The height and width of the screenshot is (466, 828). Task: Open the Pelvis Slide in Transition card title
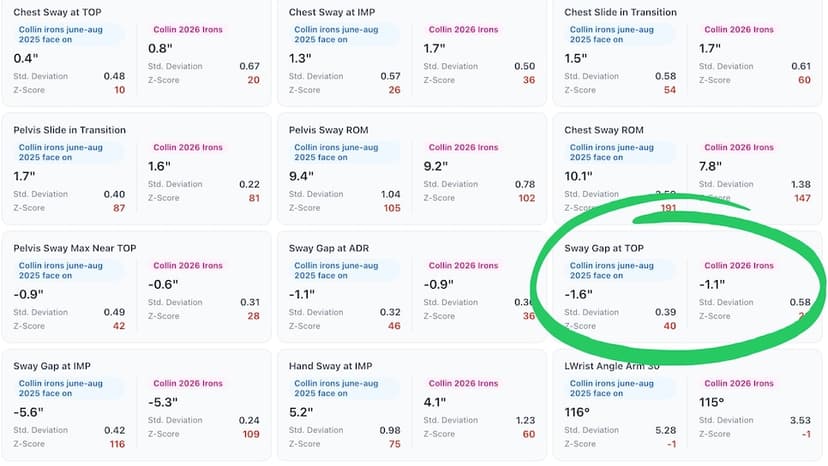69,130
